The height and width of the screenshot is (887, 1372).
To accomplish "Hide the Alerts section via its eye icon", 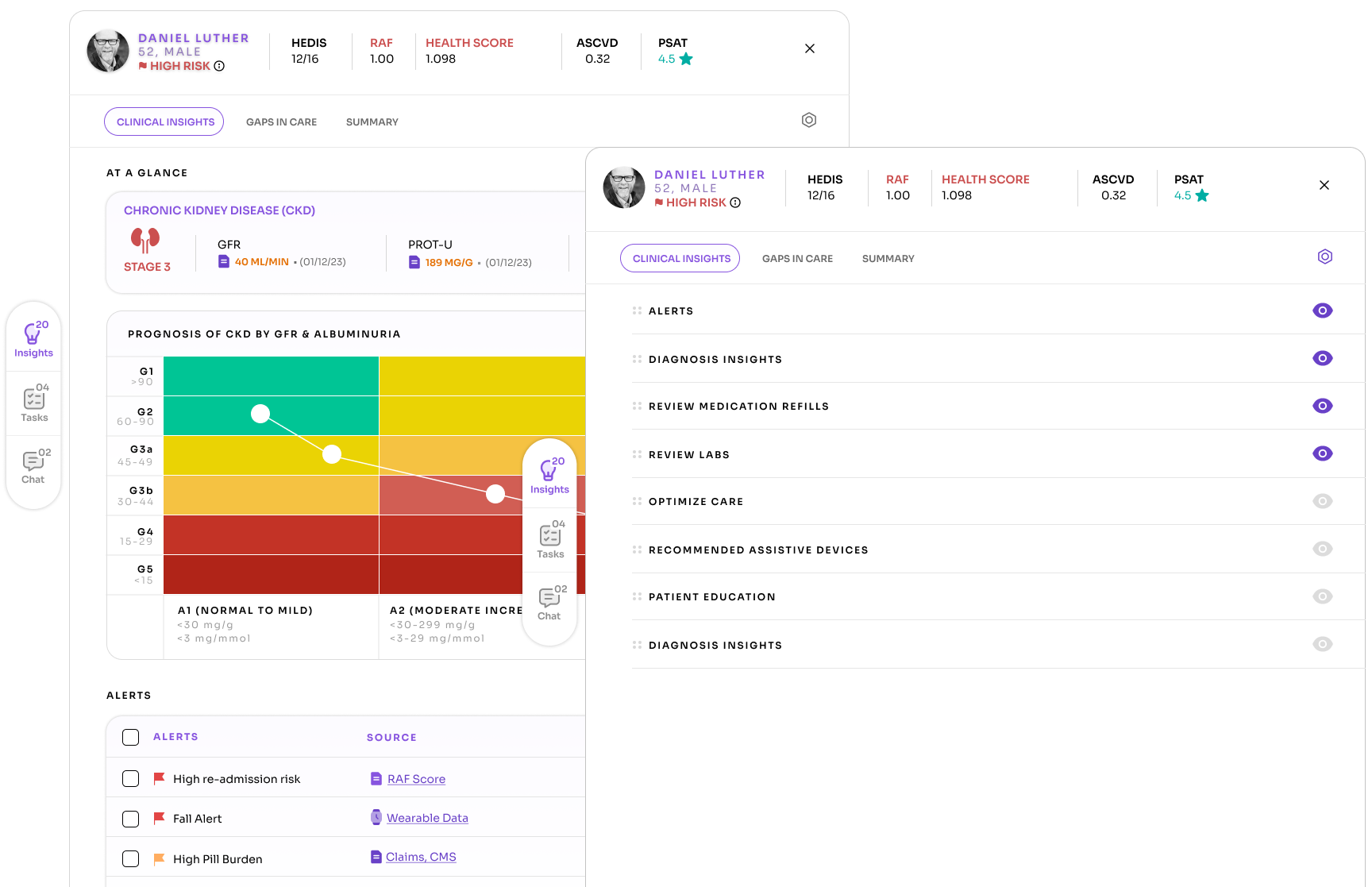I will click(1322, 310).
